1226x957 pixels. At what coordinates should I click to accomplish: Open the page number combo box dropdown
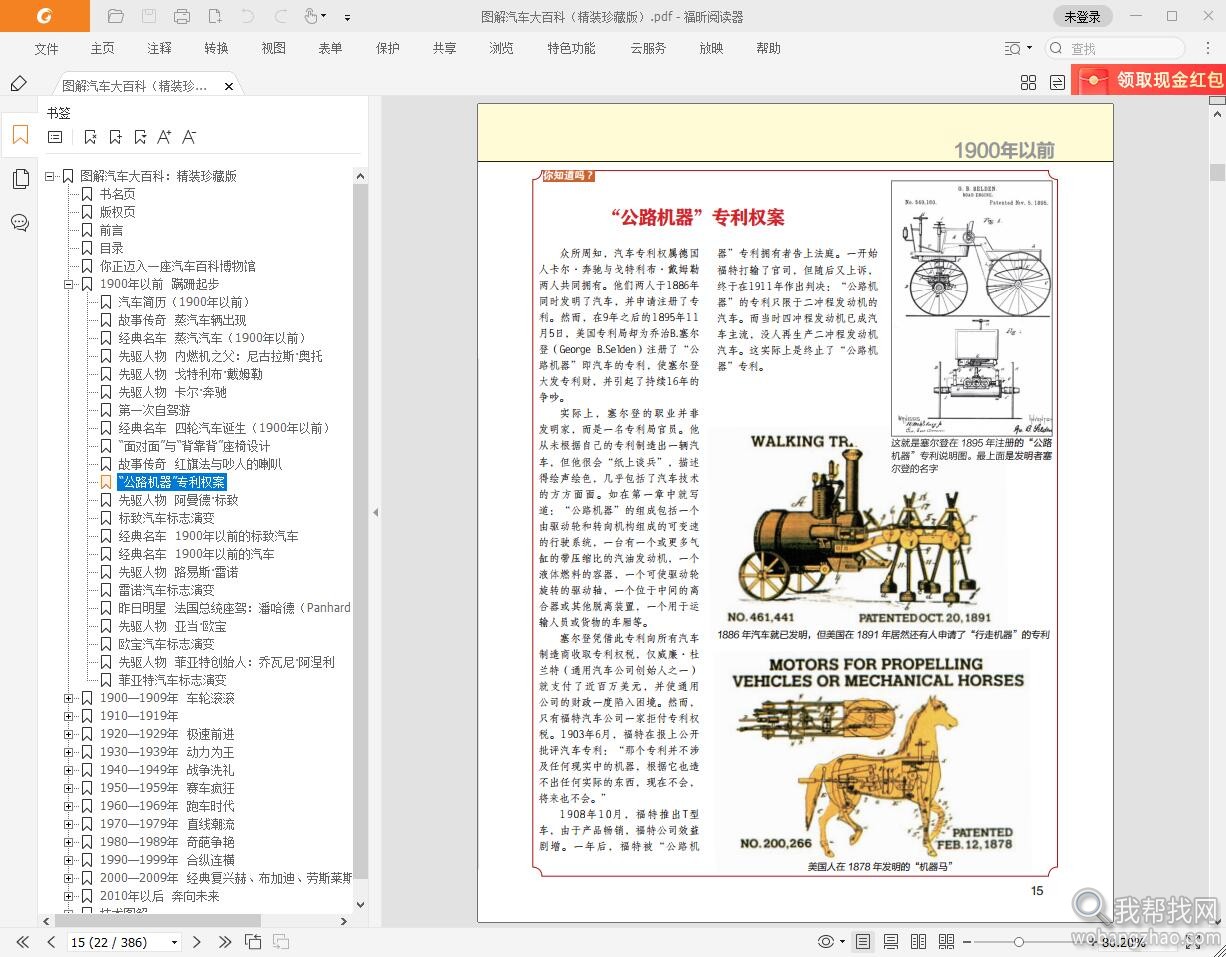175,942
